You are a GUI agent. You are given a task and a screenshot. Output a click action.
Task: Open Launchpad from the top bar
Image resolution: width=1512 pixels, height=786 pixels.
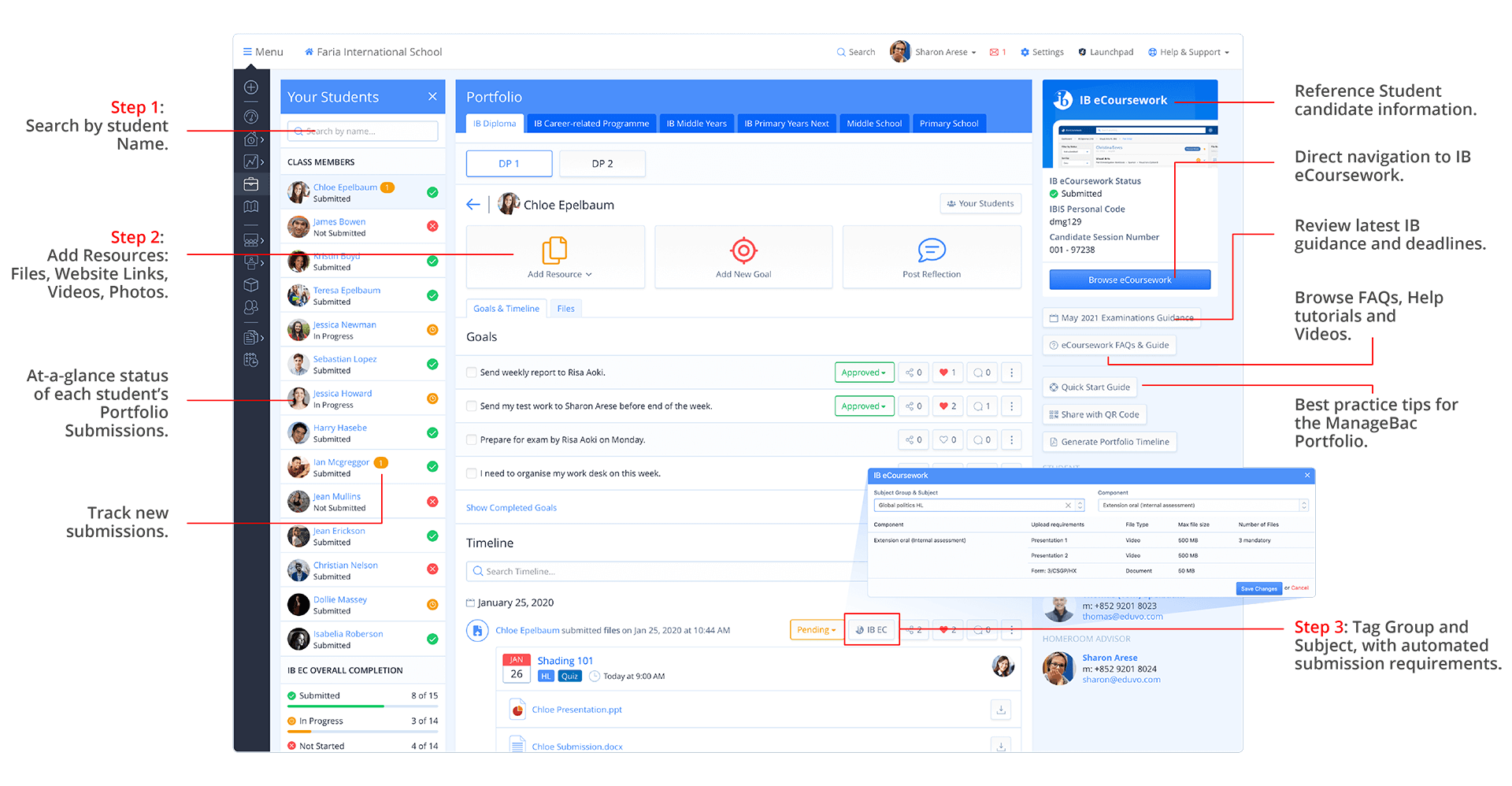1106,52
